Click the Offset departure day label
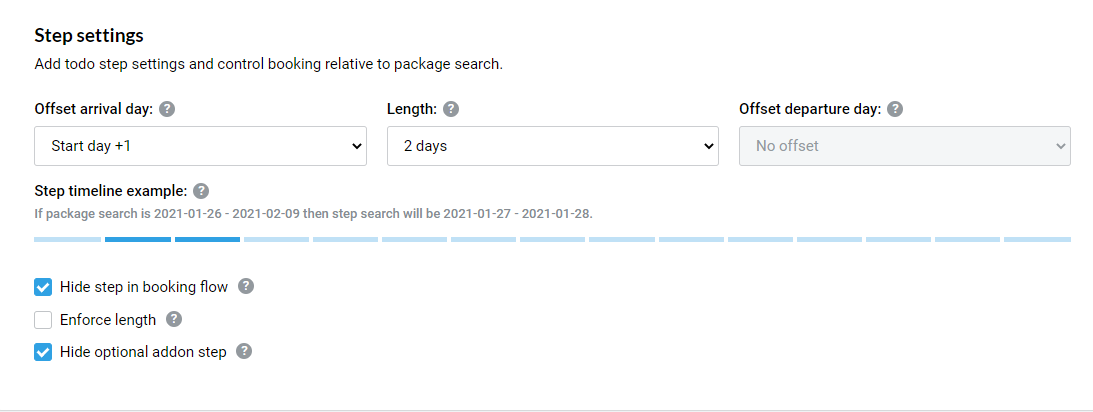The height and width of the screenshot is (412, 1093). click(x=810, y=109)
